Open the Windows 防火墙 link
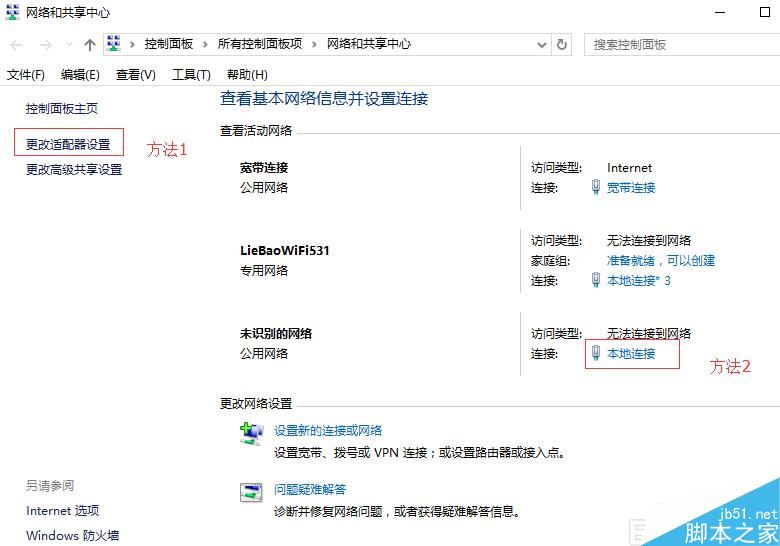Screen dimensions: 780x546 72,536
